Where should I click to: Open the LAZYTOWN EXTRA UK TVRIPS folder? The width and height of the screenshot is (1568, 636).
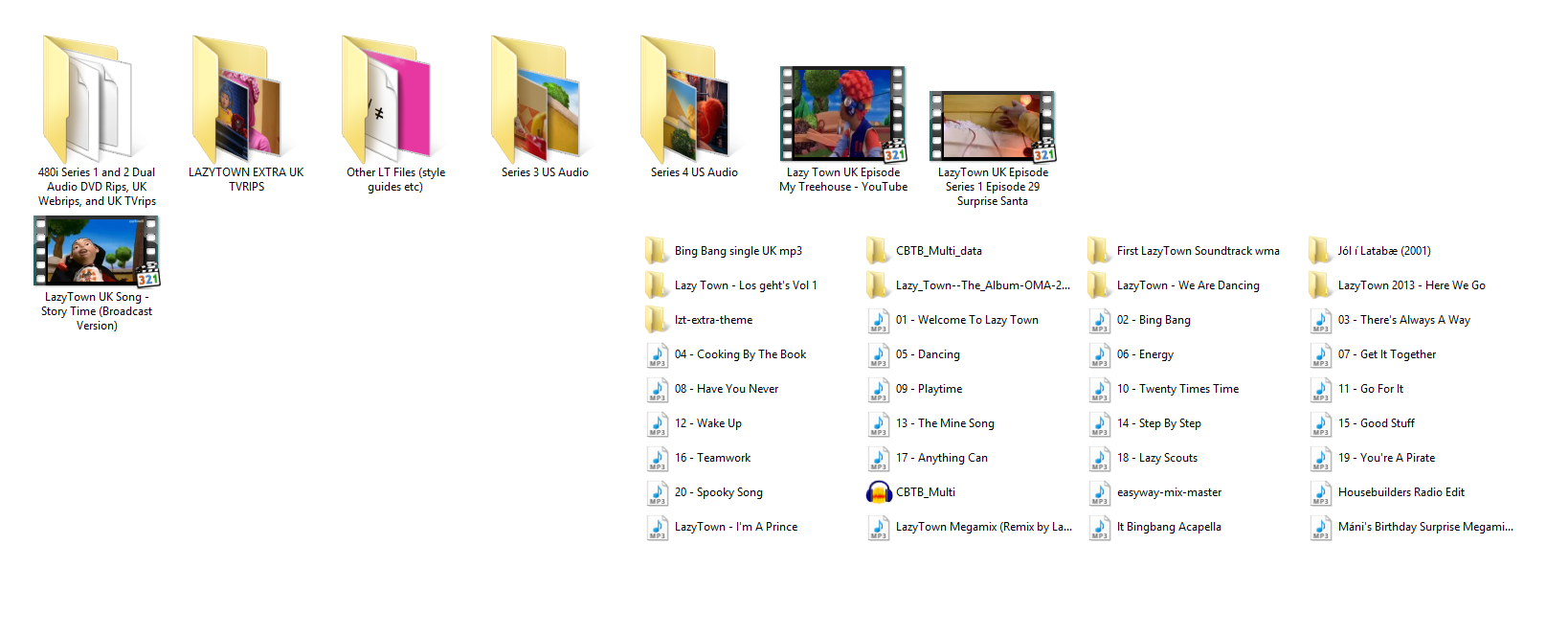245,101
